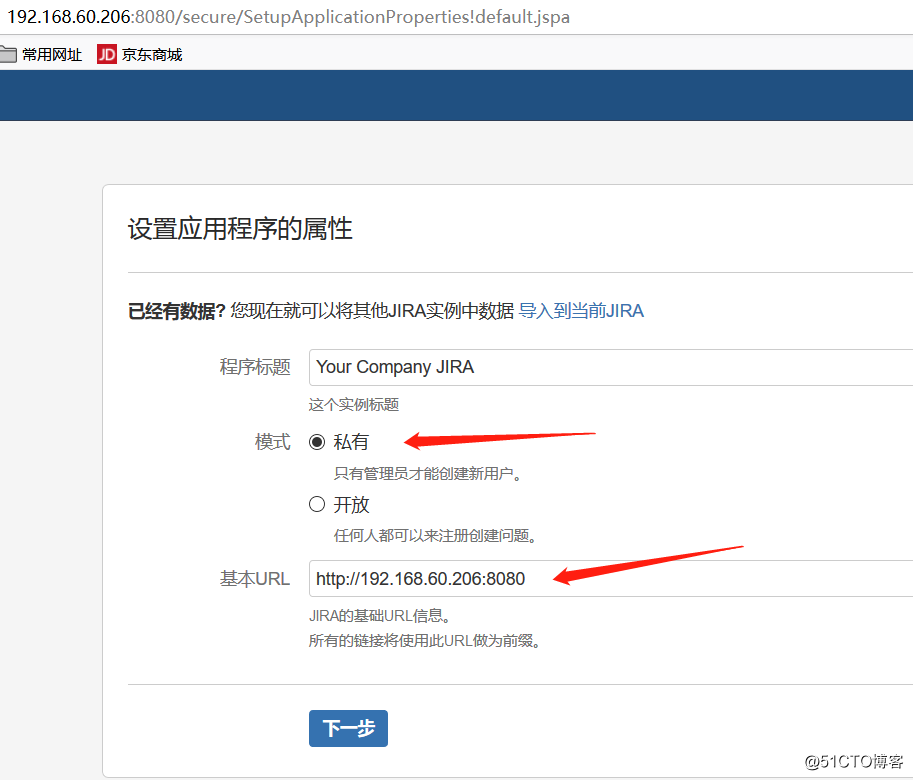Click the 模式 field label

[x=273, y=442]
